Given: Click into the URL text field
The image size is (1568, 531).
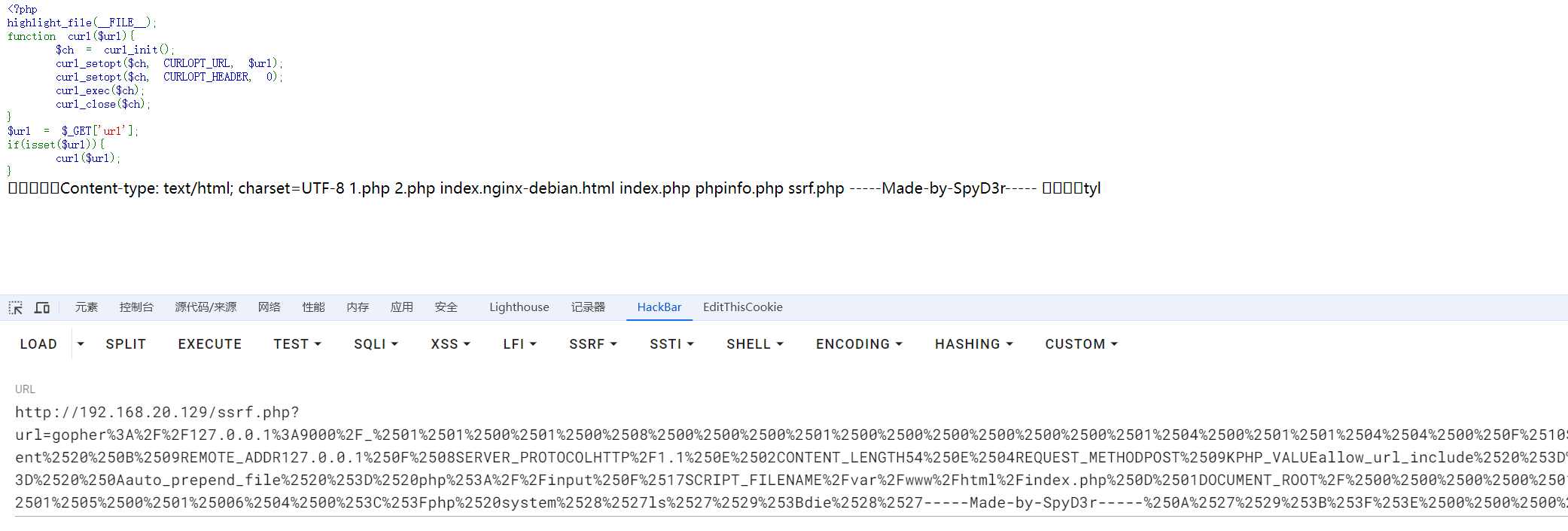Looking at the screenshot, I should point(790,458).
